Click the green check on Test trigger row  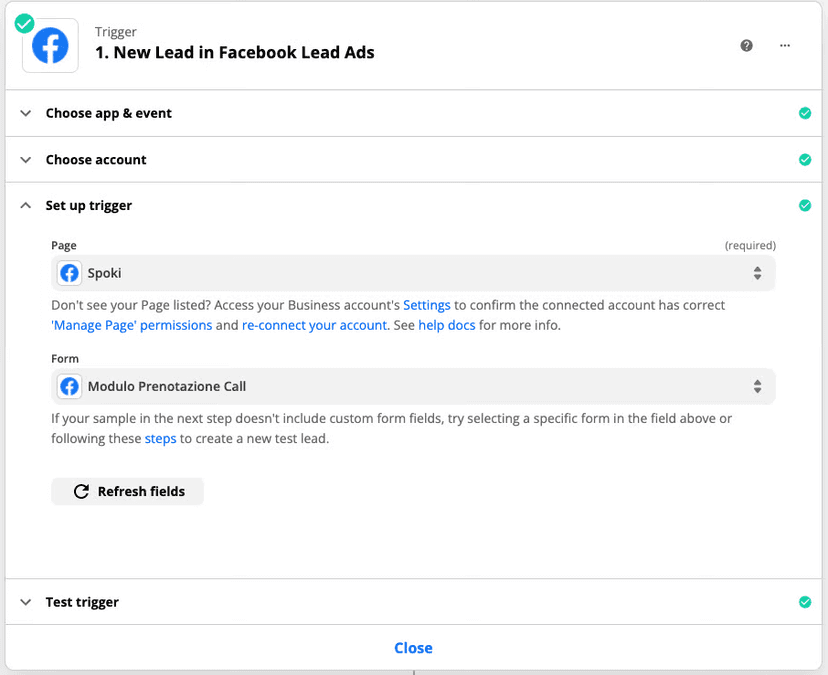coord(805,602)
